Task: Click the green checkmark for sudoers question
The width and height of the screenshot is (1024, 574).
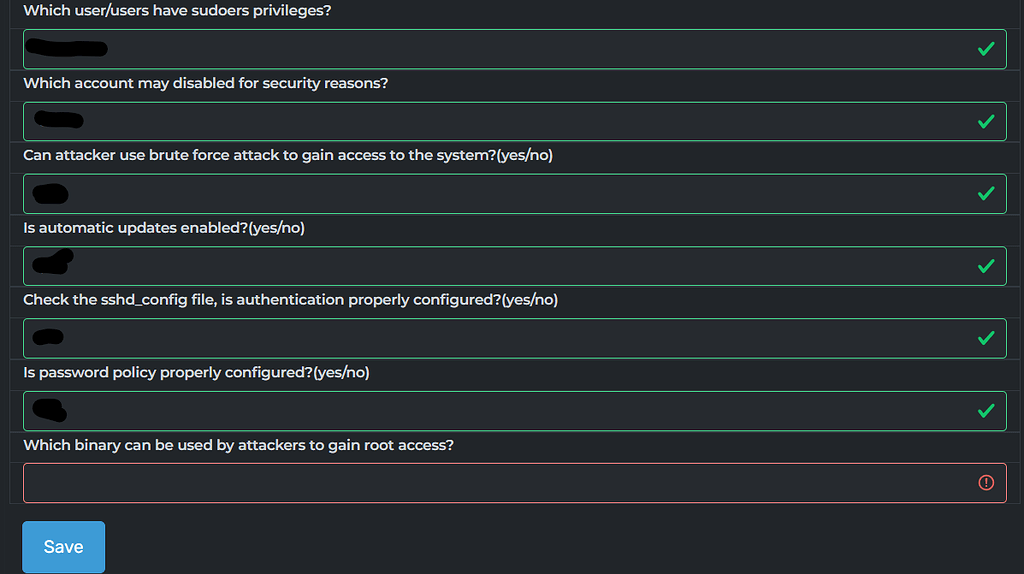Action: pos(986,49)
